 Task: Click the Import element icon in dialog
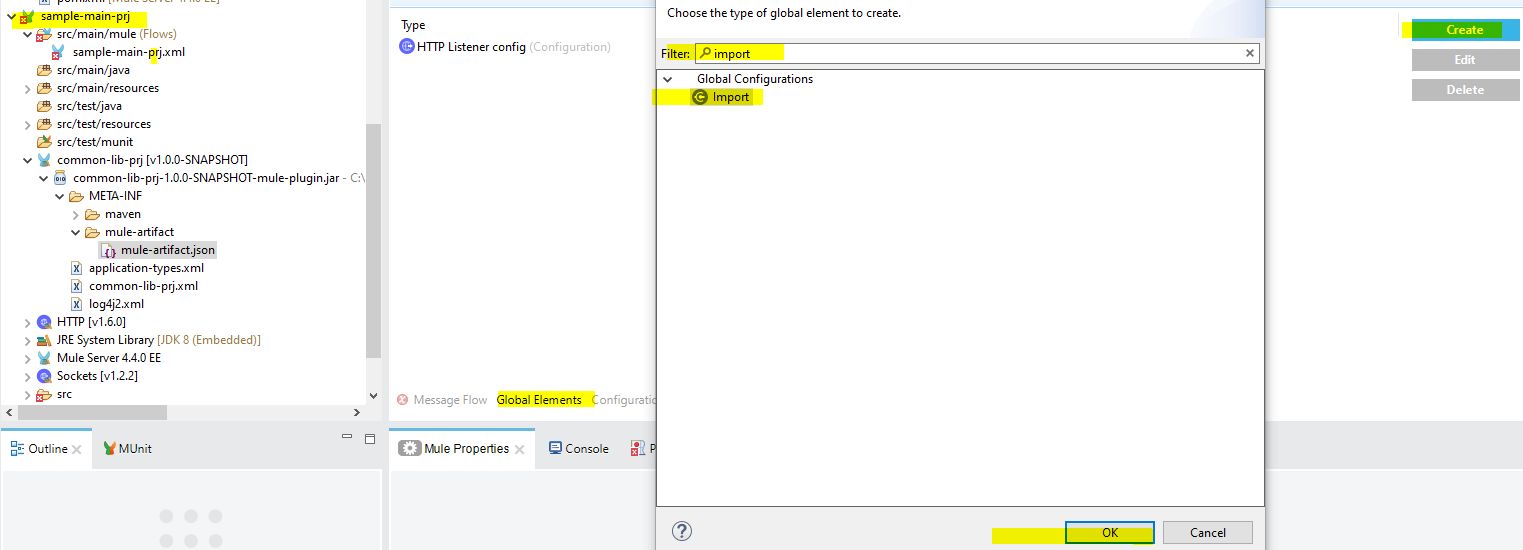click(701, 97)
